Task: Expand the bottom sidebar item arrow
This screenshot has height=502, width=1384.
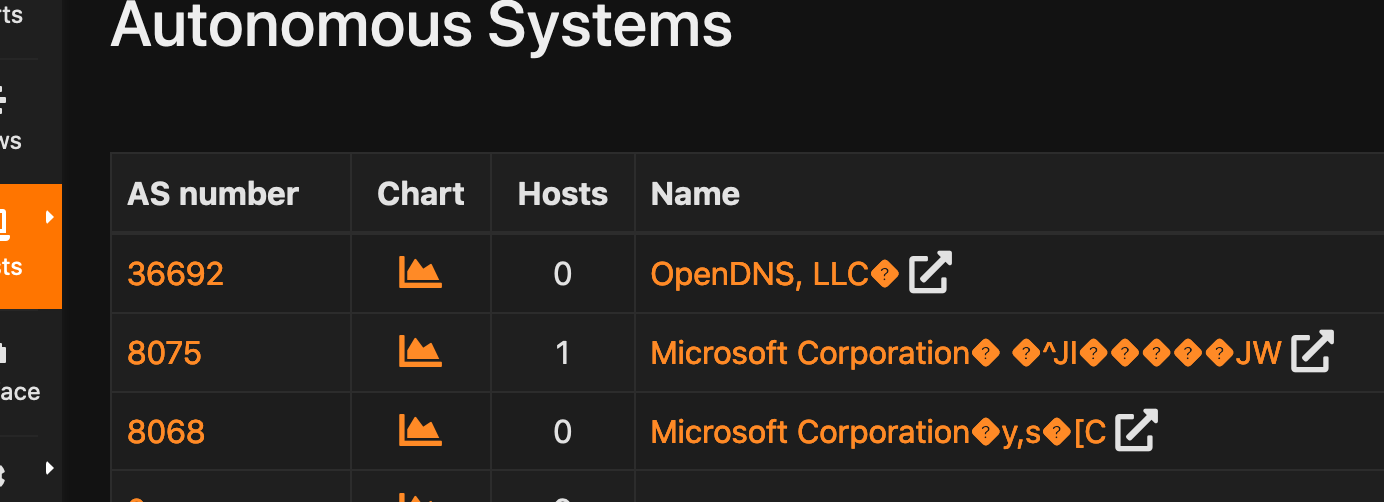Action: tap(50, 467)
